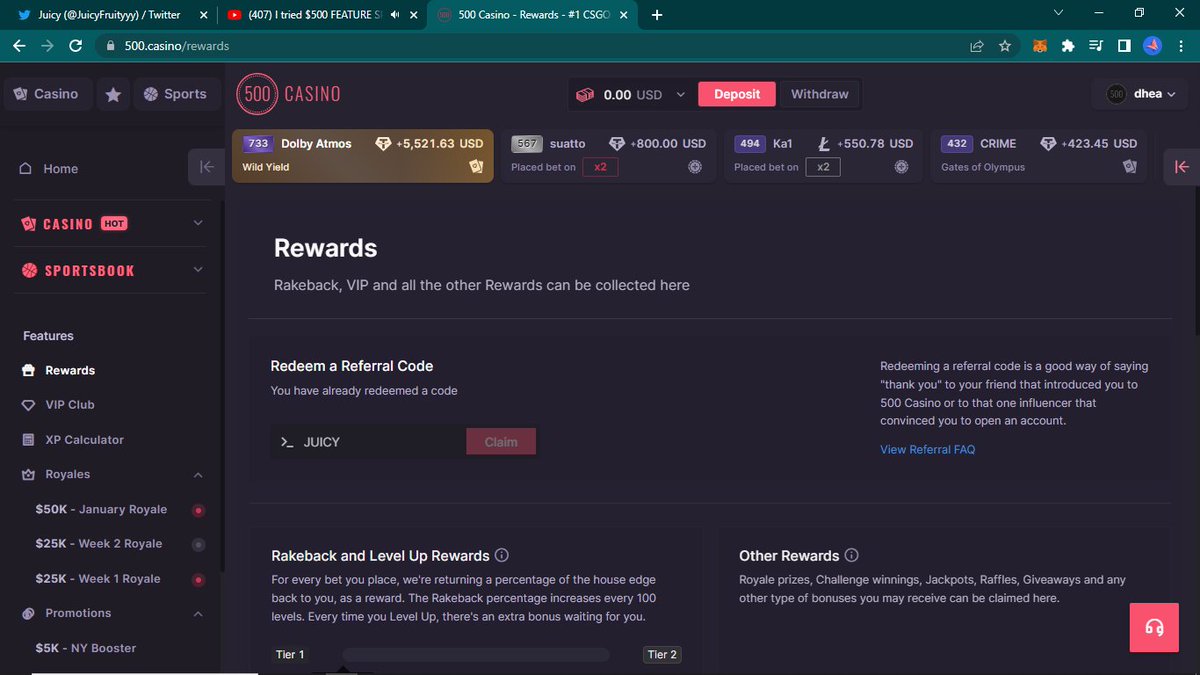This screenshot has height=675, width=1200.
Task: Open the dhea account dropdown
Action: pos(1140,94)
